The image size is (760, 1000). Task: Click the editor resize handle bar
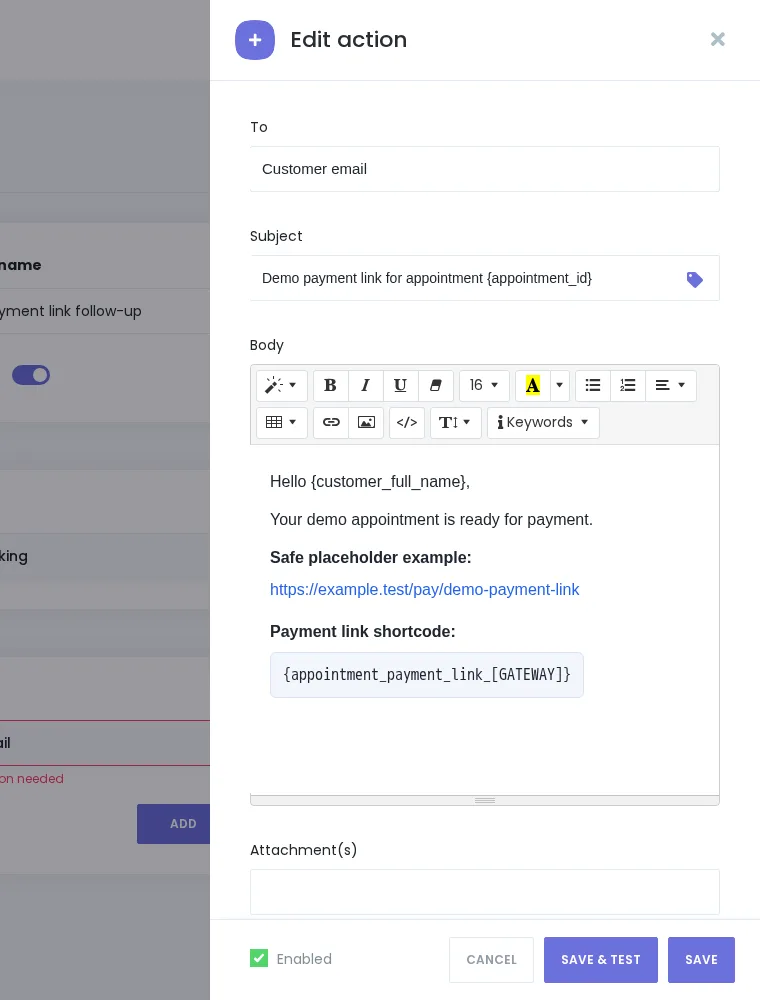coord(485,800)
